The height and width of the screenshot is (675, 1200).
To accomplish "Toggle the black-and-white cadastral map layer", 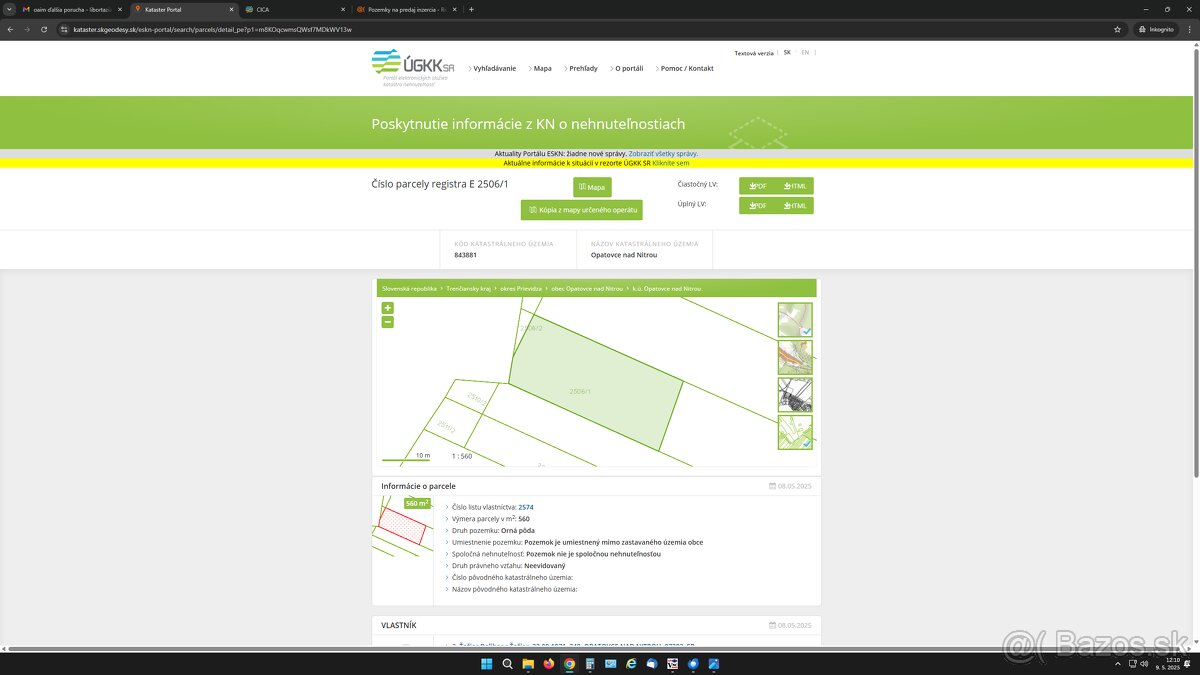I will [795, 395].
